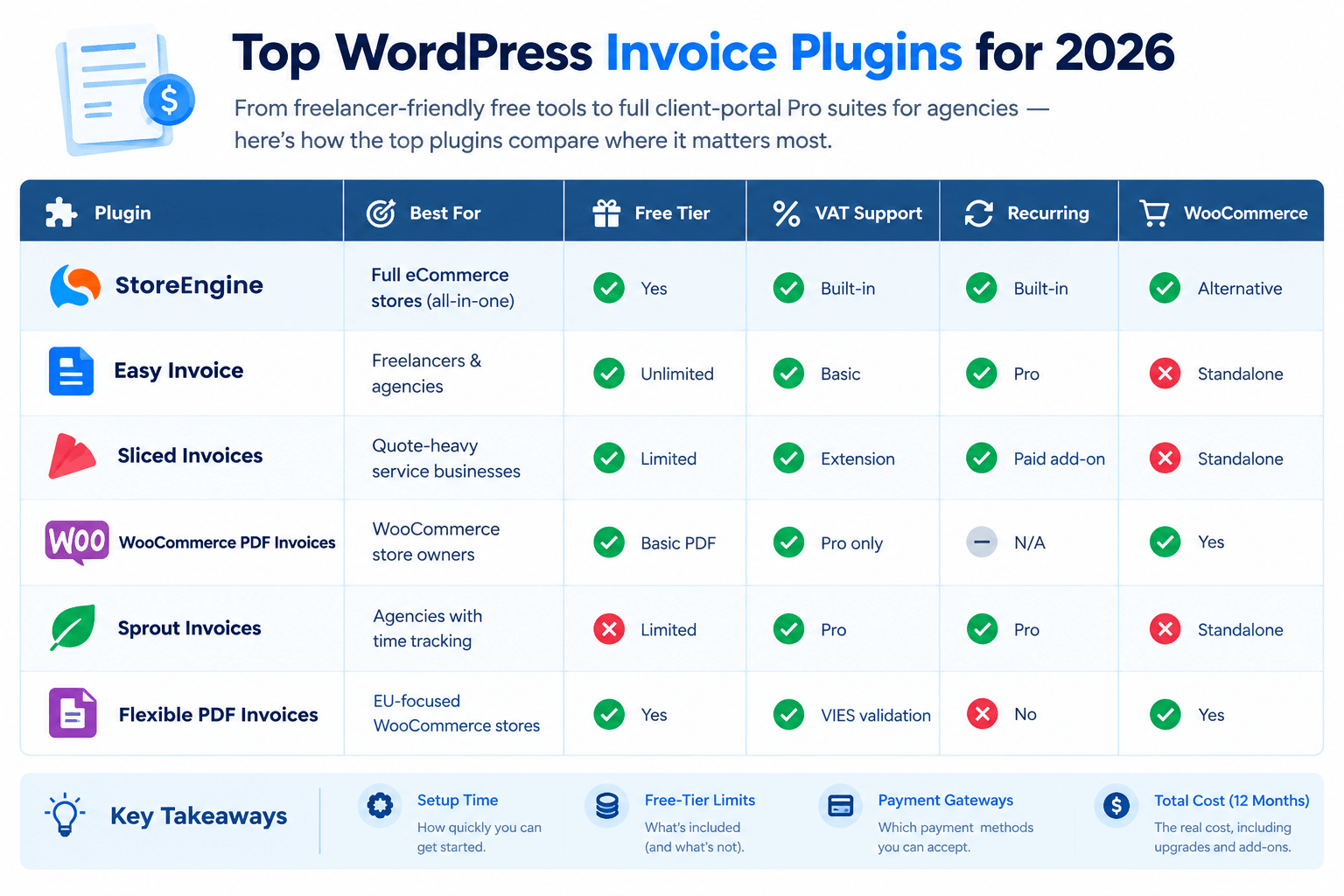Open the StoreEngine plugin name
This screenshot has width=1344, height=896.
[x=189, y=285]
